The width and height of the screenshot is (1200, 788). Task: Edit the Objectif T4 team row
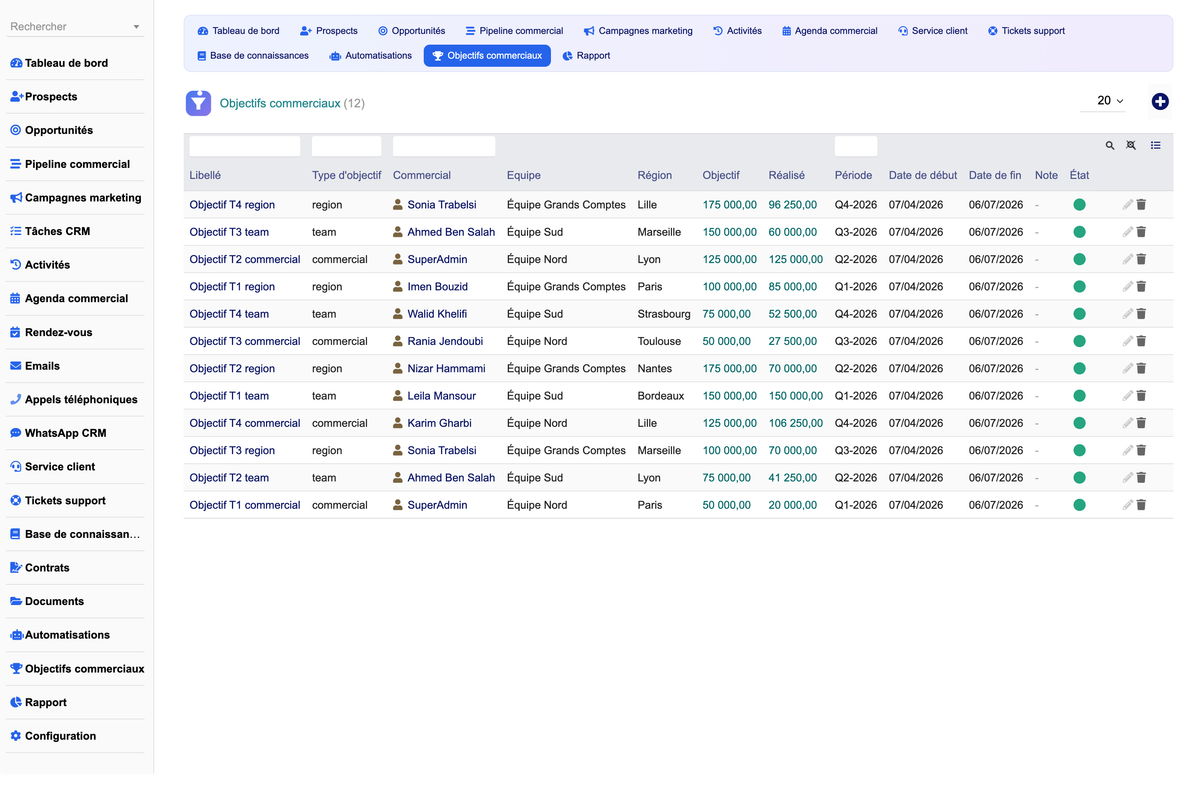tap(1128, 314)
